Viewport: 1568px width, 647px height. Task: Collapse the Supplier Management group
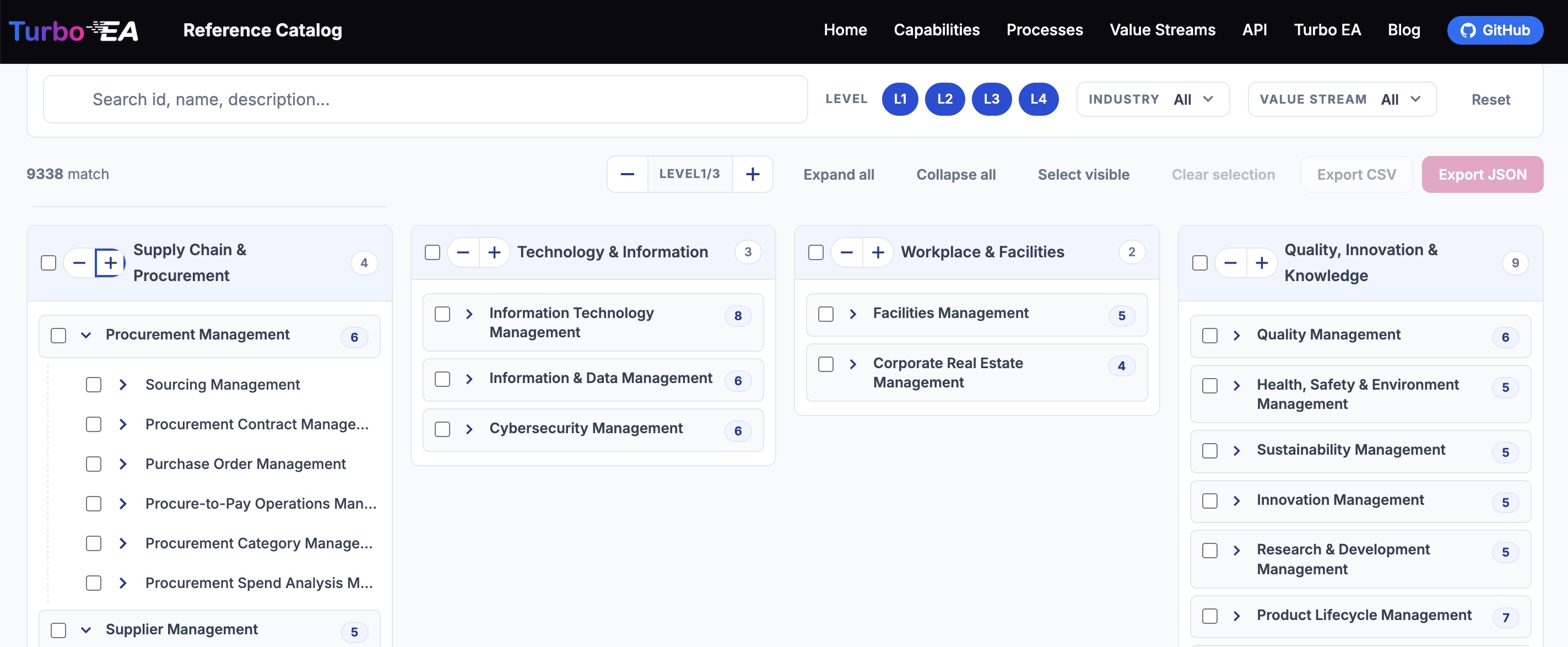[x=86, y=630]
